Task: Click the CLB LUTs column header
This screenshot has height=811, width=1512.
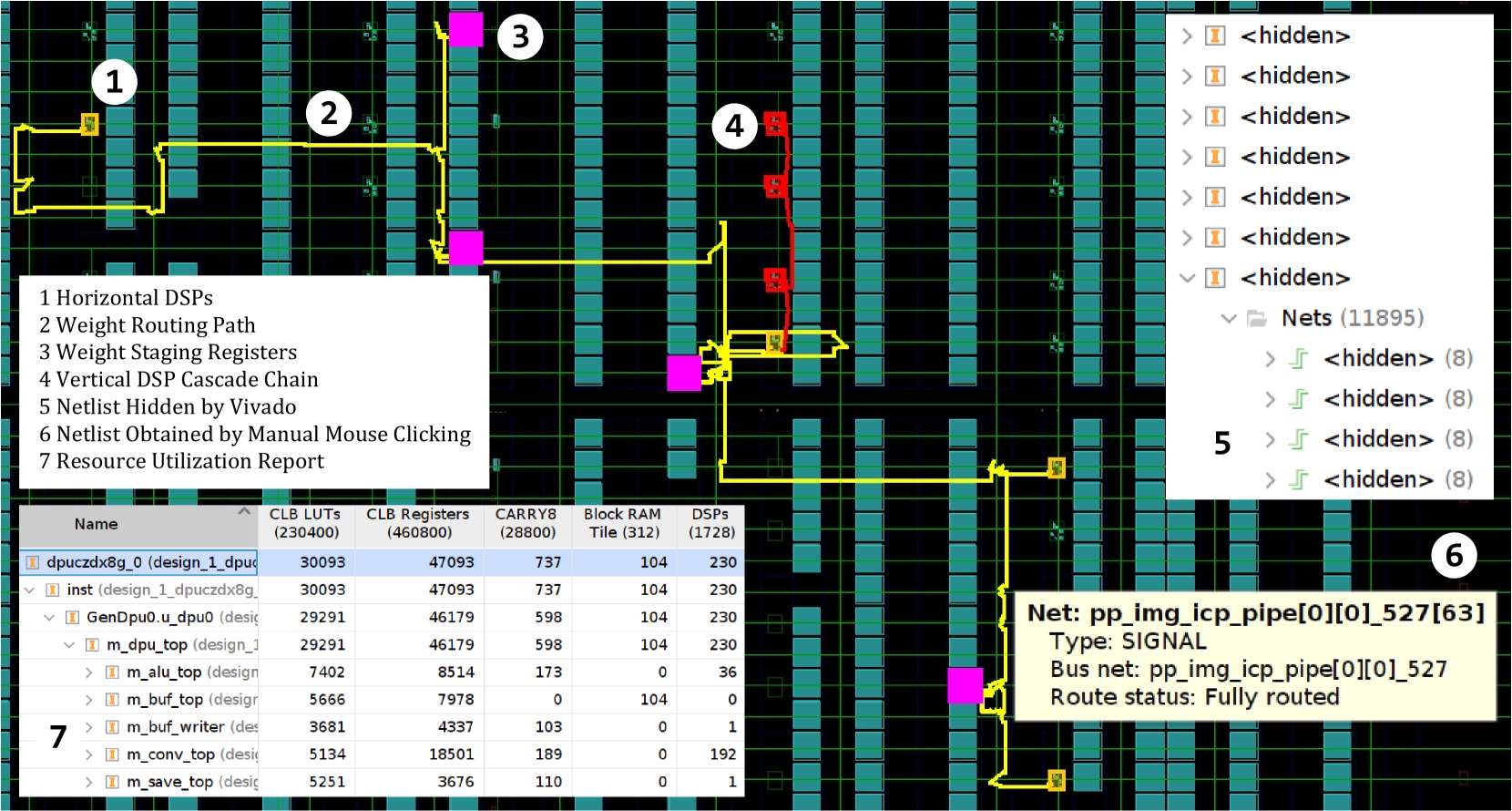Action: (x=305, y=524)
